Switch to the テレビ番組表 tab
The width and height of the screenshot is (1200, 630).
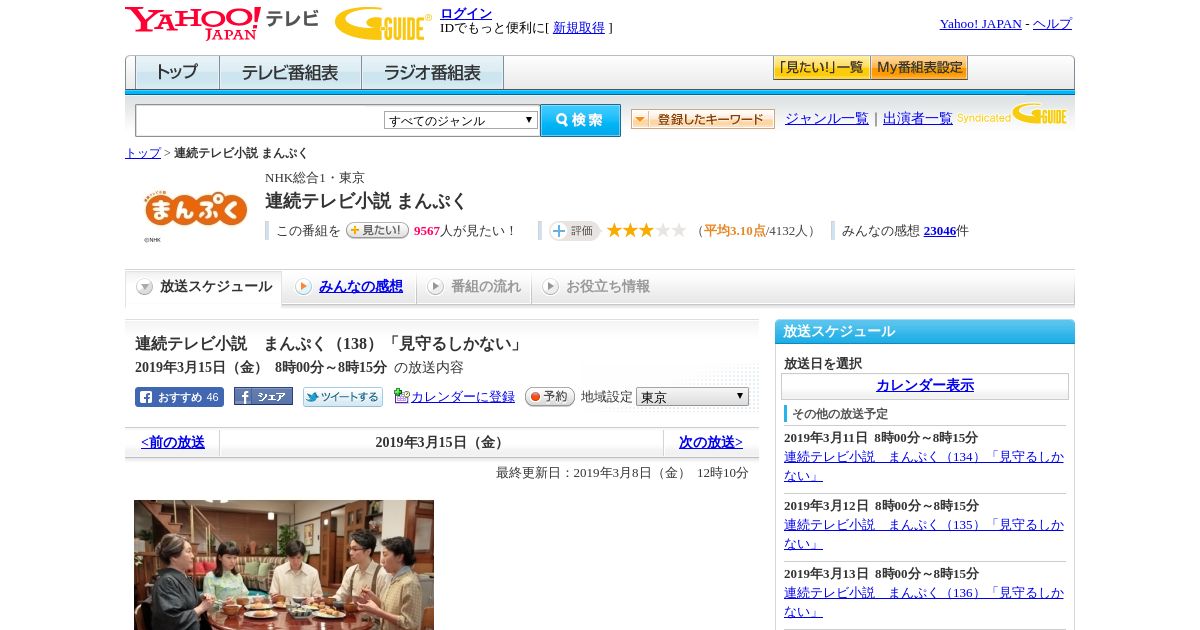click(290, 73)
